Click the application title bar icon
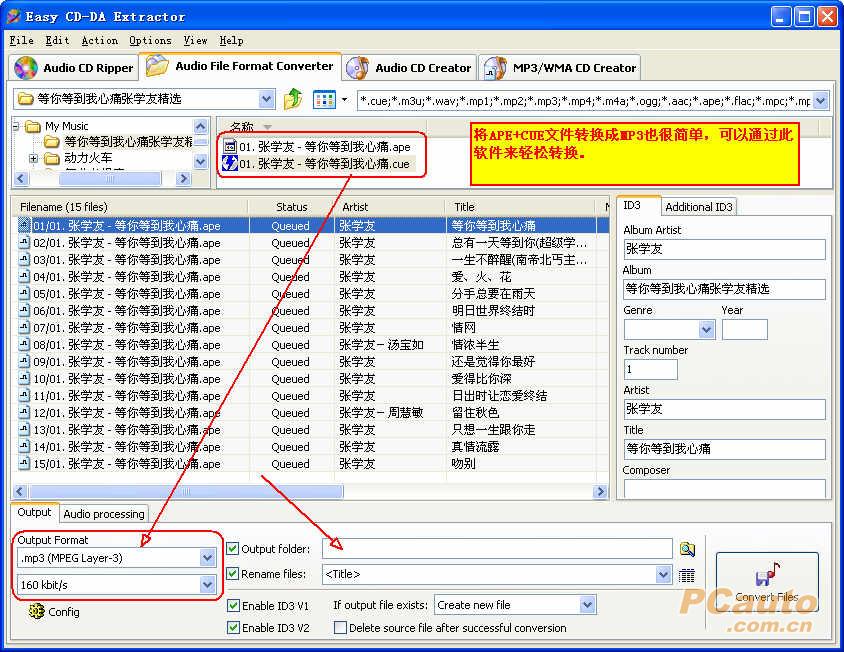Viewport: 844px width, 652px height. pos(14,16)
